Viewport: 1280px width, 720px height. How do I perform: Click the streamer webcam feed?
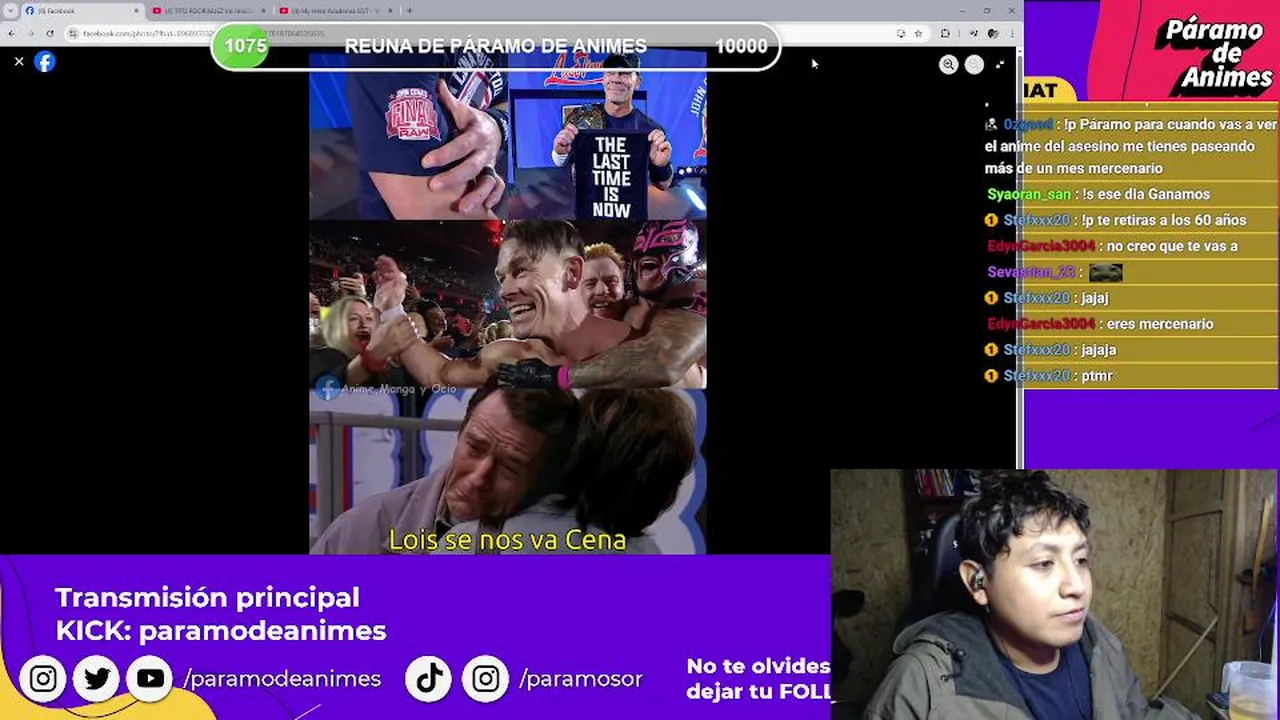1055,594
